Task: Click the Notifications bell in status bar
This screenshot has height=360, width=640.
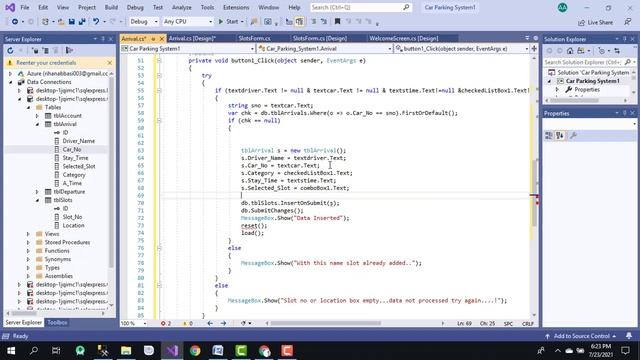Action: pos(629,336)
